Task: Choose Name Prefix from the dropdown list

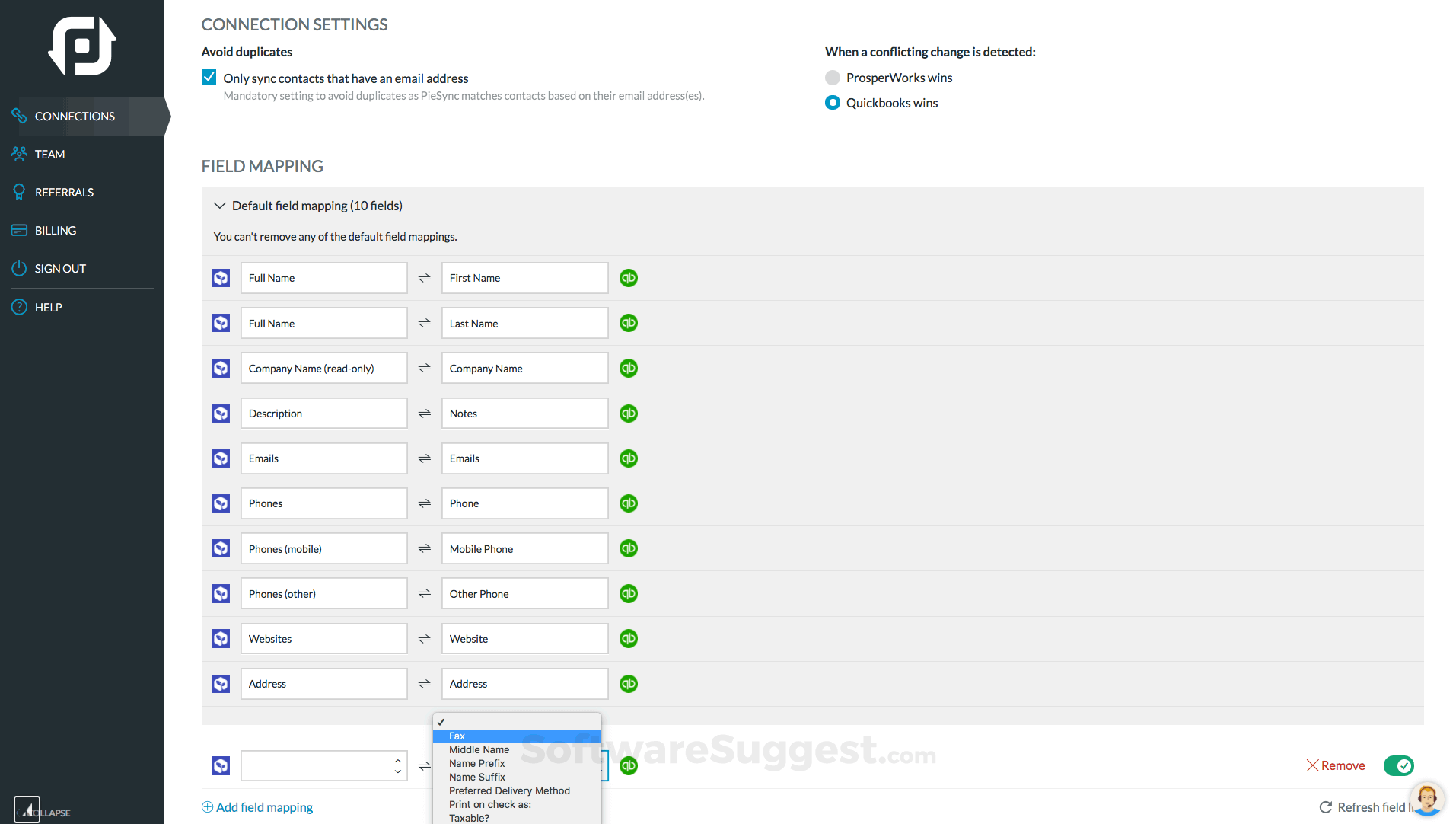Action: 517,763
